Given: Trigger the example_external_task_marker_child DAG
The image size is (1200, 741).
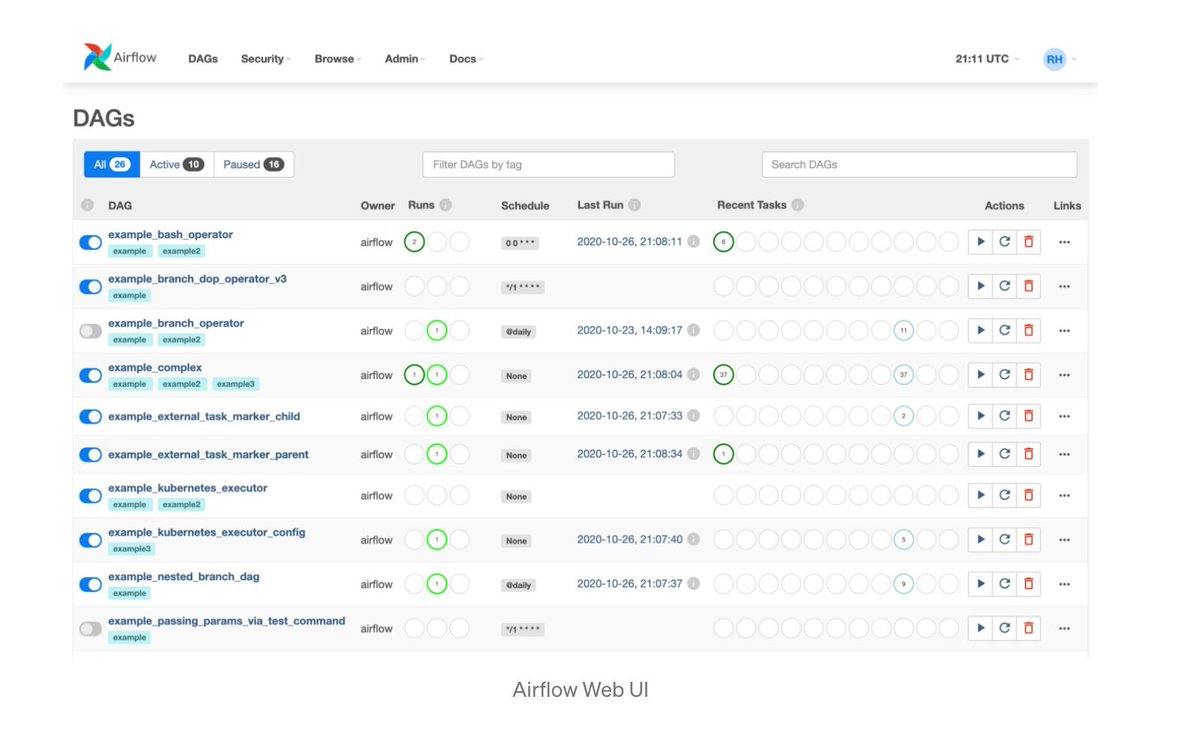Looking at the screenshot, I should [980, 416].
